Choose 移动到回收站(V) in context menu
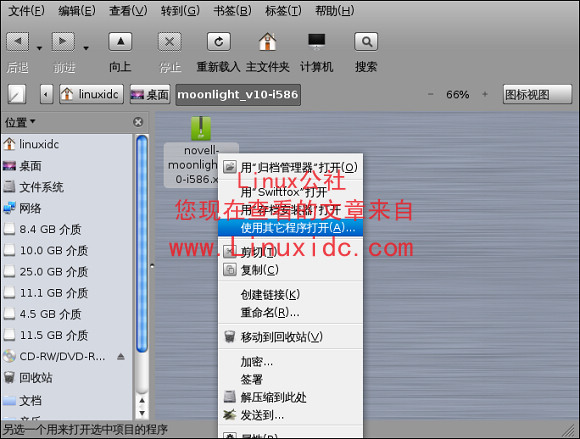 pyautogui.click(x=290, y=337)
